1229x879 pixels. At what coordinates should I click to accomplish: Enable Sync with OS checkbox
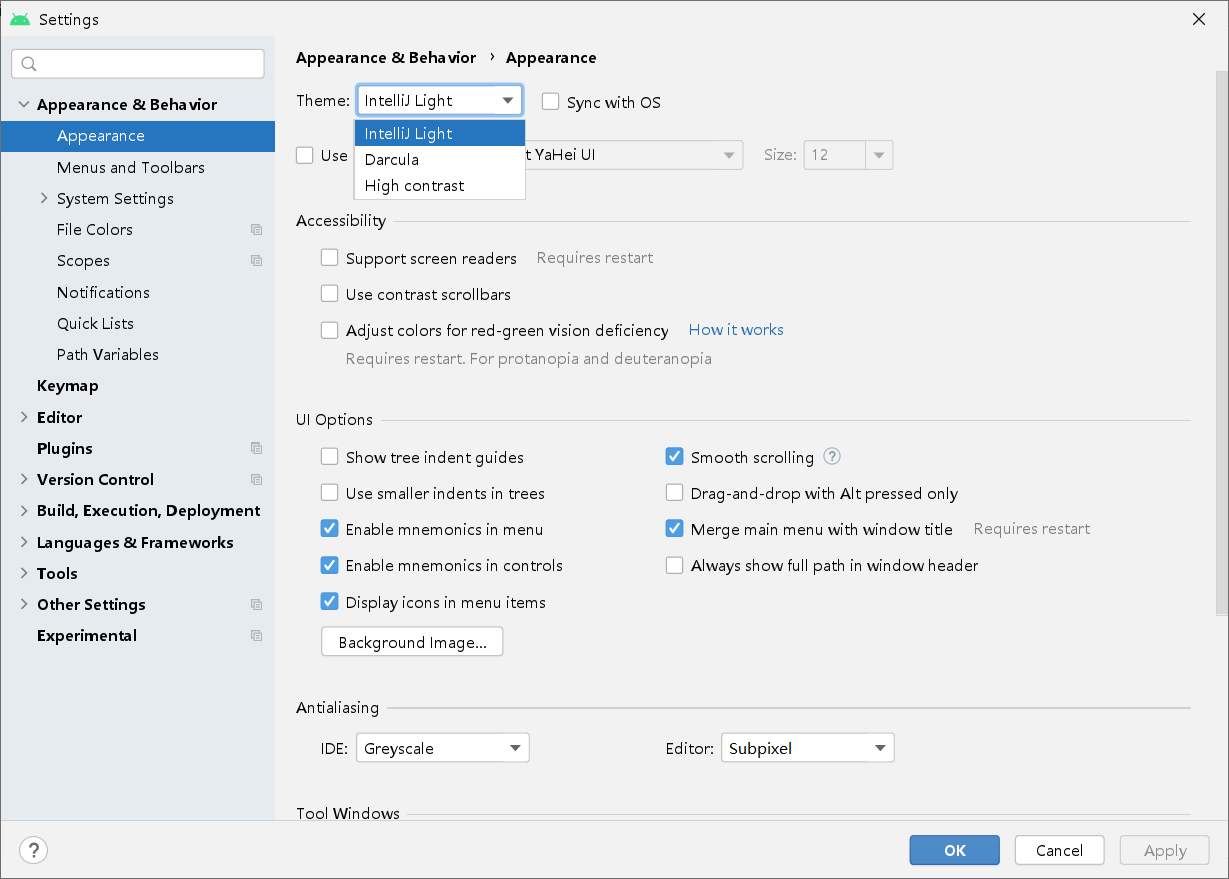[550, 102]
